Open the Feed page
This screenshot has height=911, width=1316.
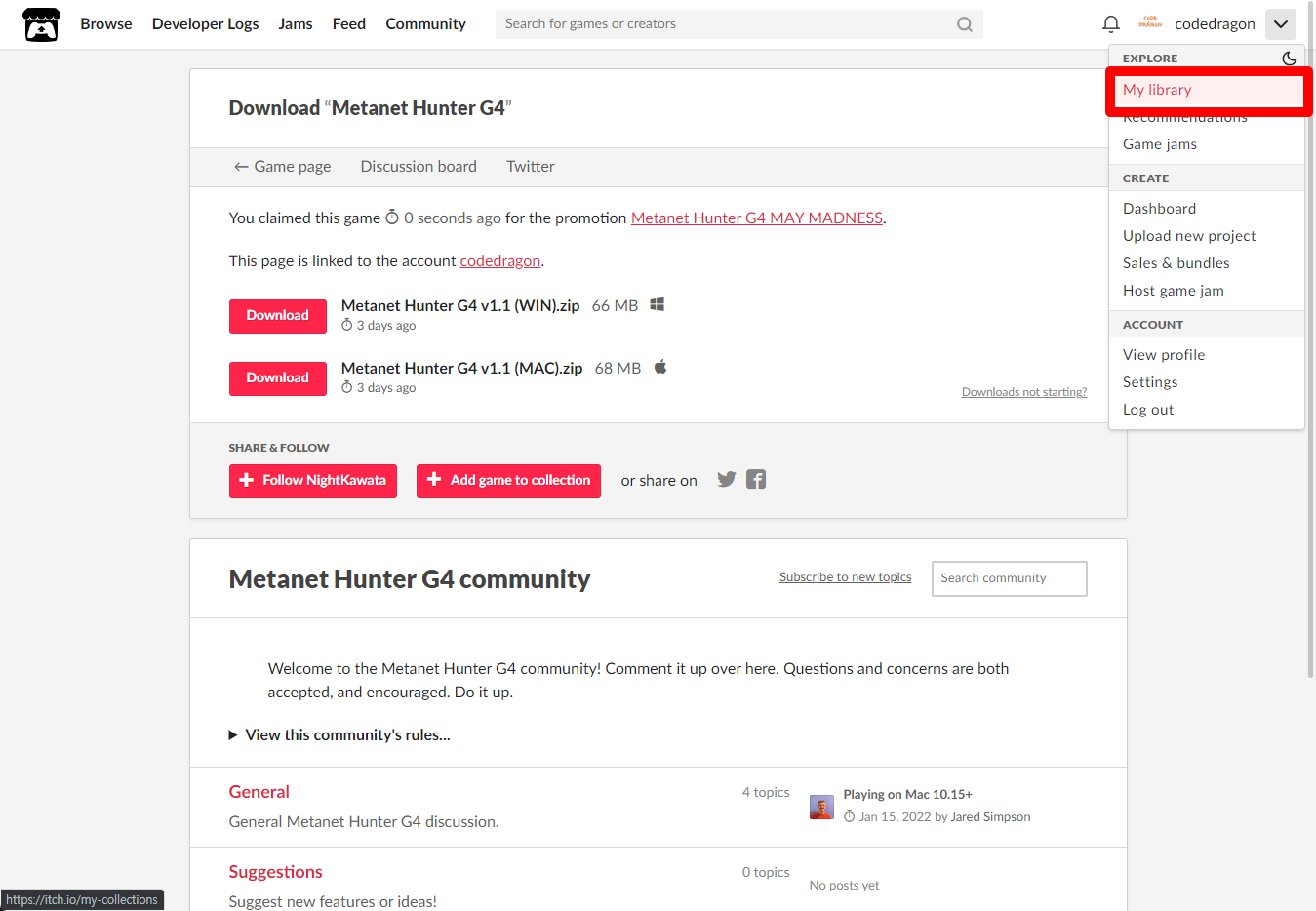tap(349, 24)
